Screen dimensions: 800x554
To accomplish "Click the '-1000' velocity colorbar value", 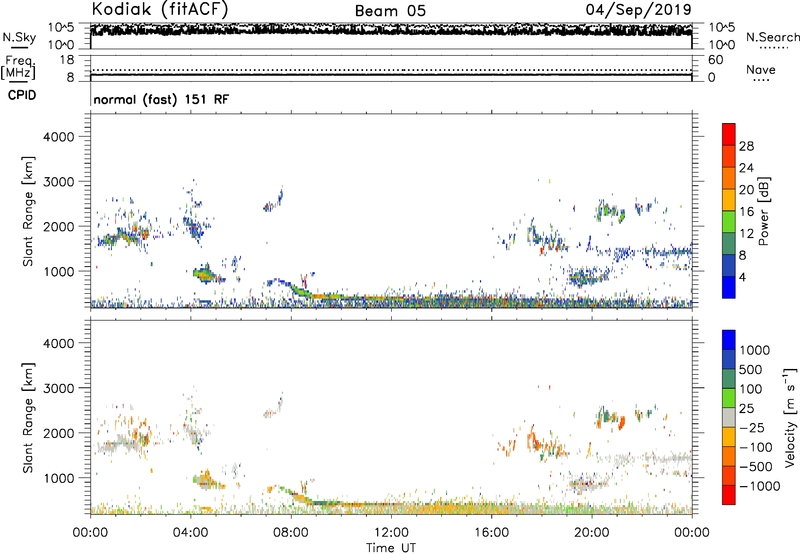I will coord(760,486).
